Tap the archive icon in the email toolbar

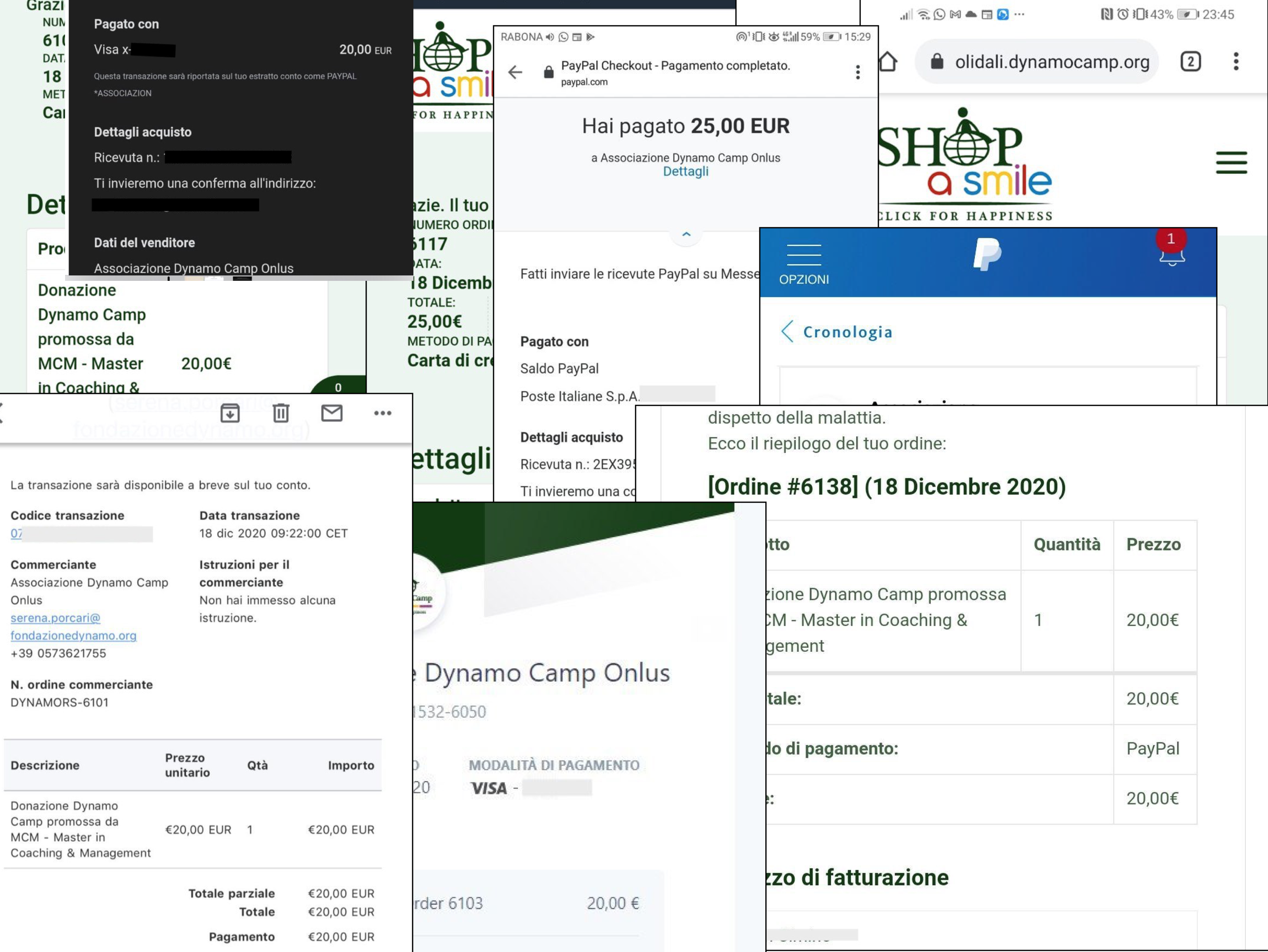pos(230,413)
